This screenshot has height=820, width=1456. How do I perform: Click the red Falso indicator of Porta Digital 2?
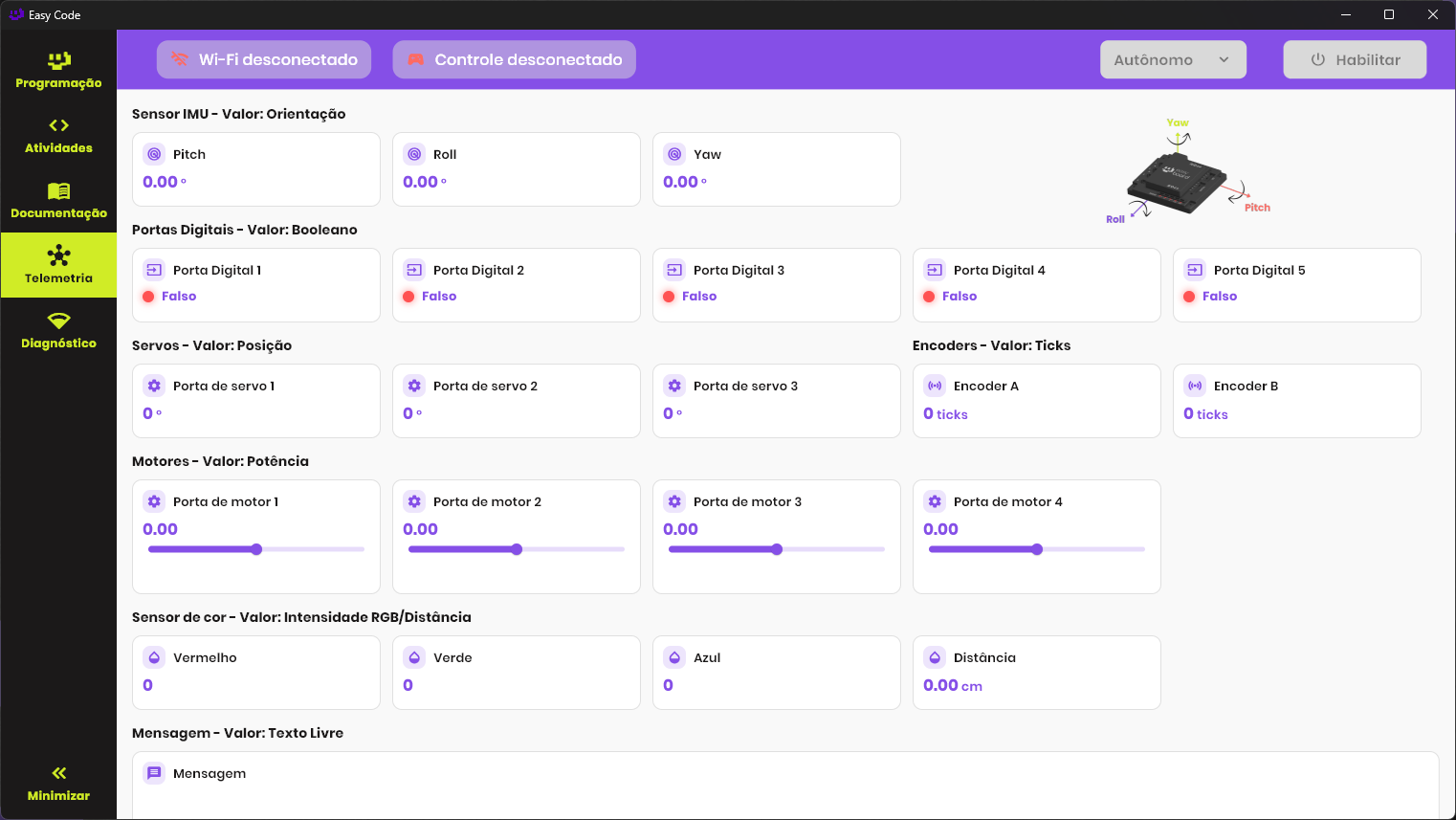[x=408, y=297]
